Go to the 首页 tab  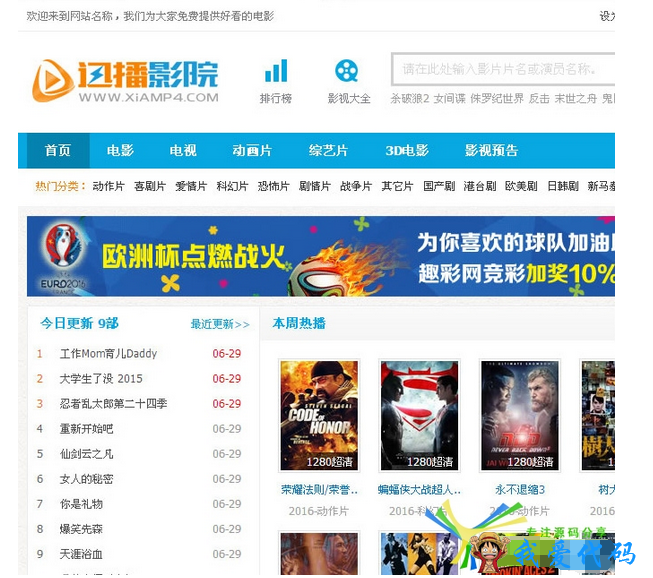58,150
